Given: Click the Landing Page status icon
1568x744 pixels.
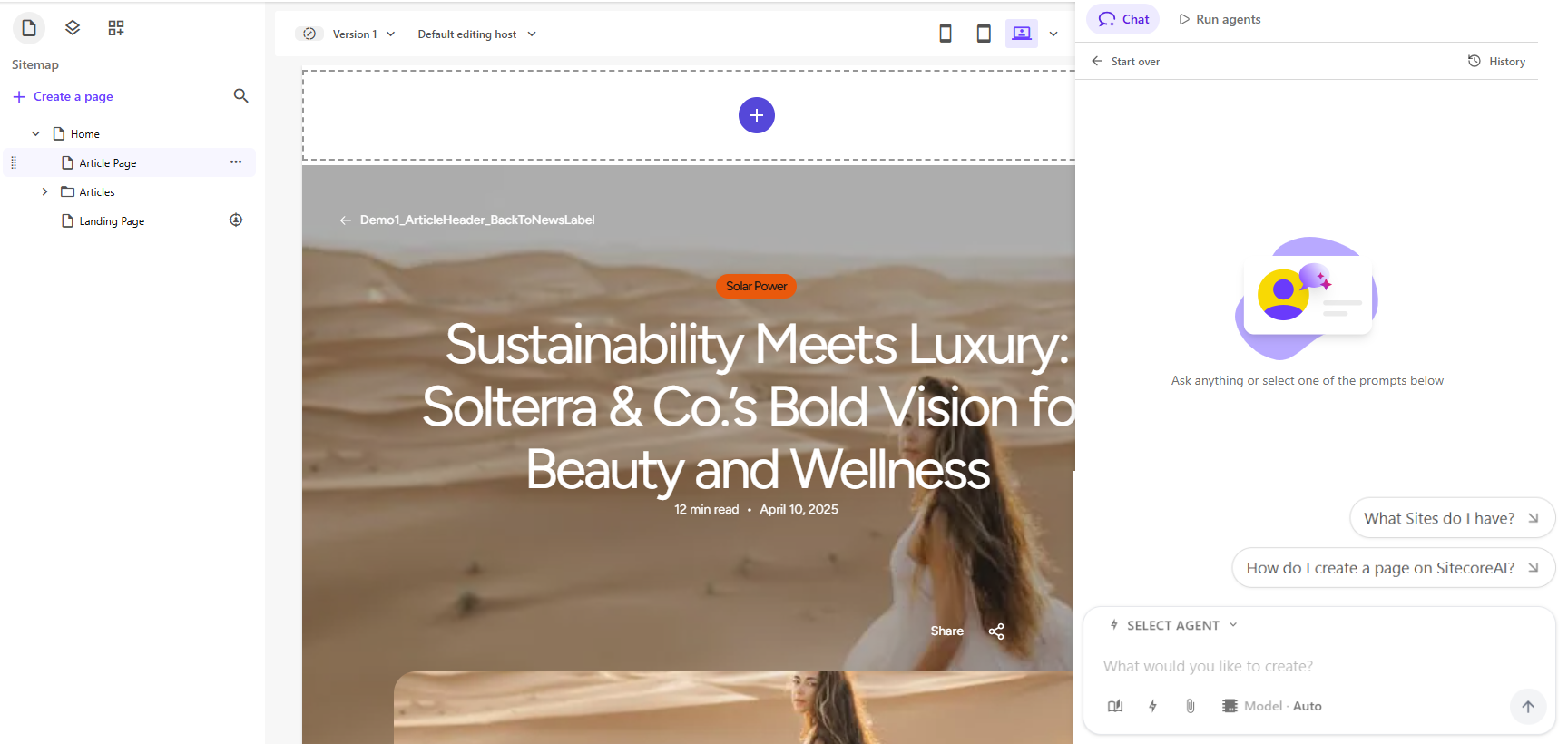Looking at the screenshot, I should 236,220.
